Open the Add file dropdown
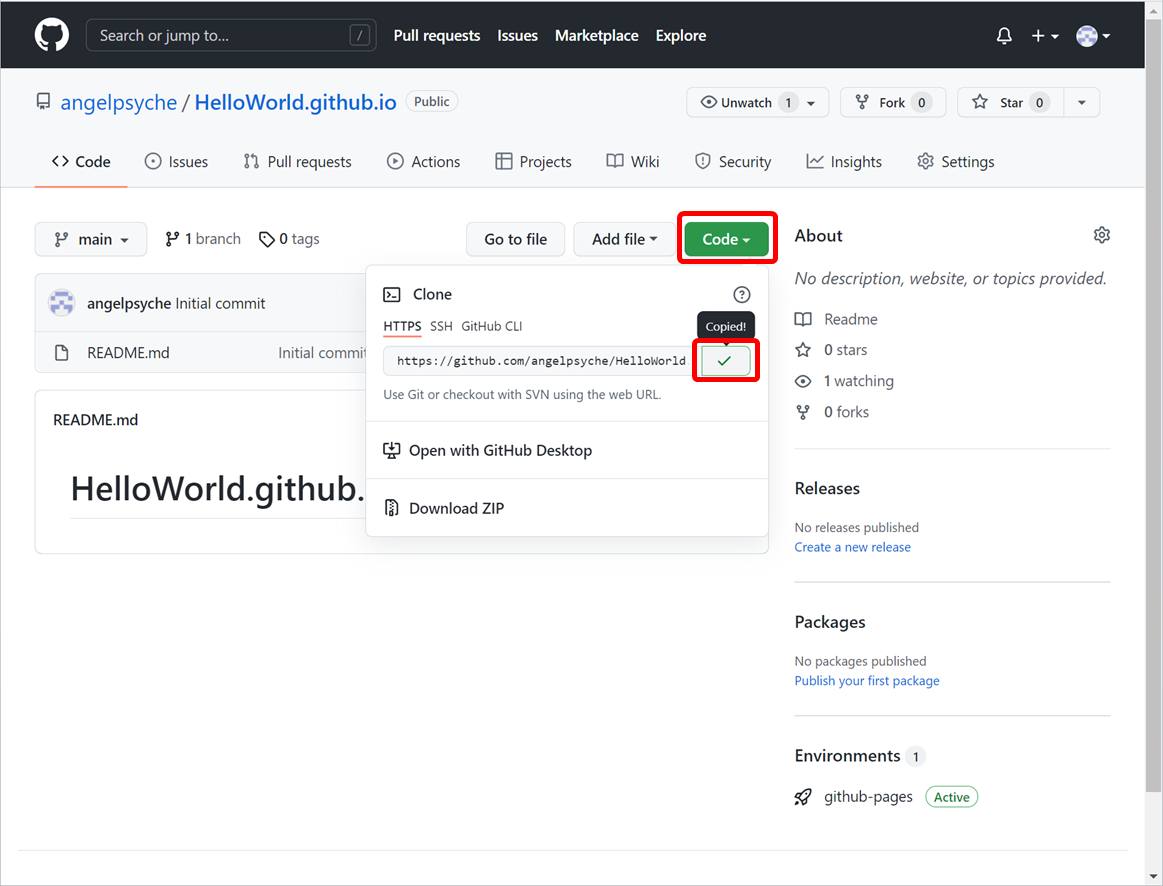The height and width of the screenshot is (886, 1163). [625, 239]
